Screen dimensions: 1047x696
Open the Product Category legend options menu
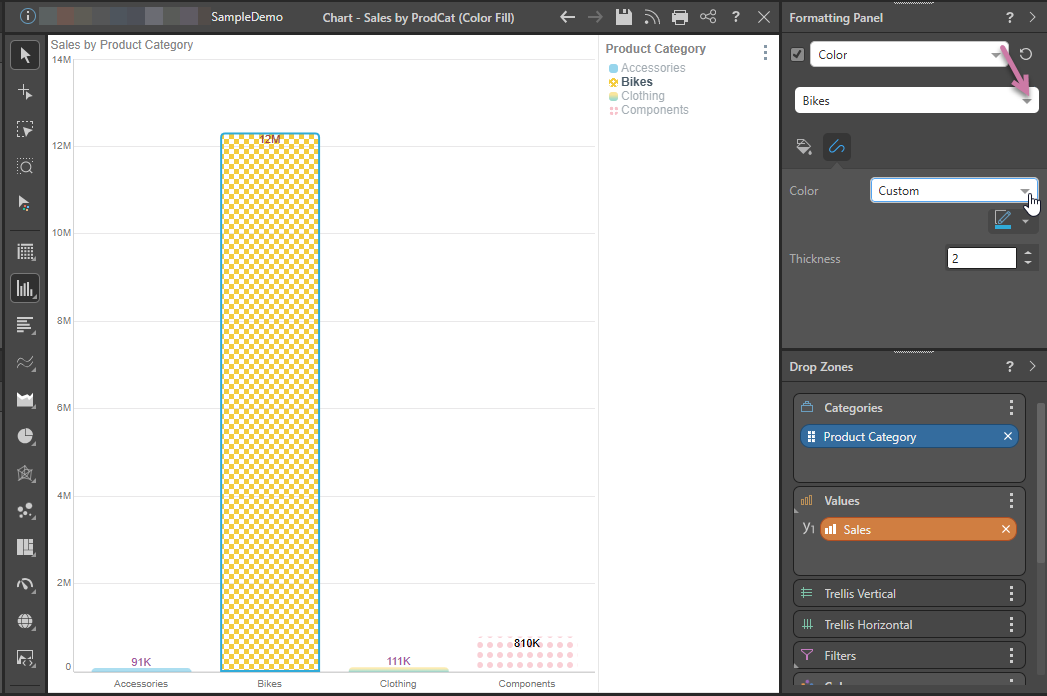tap(765, 53)
